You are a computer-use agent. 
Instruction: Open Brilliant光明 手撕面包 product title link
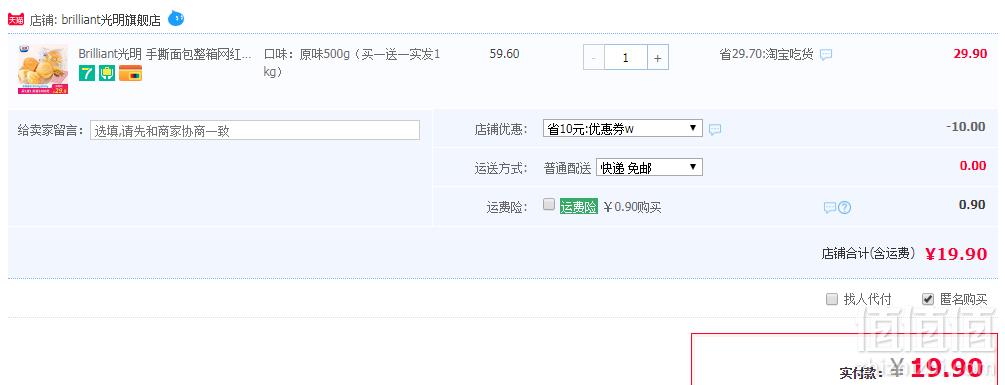point(165,54)
